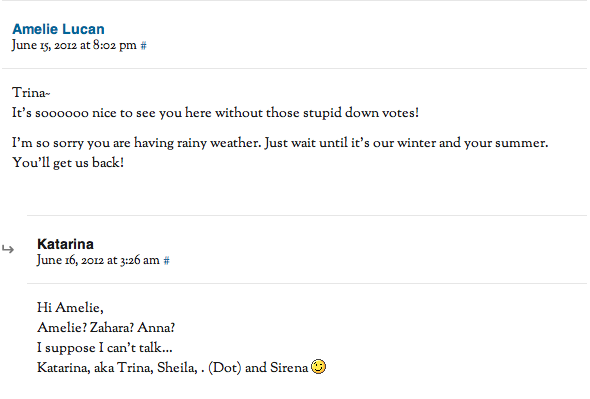Open Amelie Lucan's author profile link

(x=58, y=29)
